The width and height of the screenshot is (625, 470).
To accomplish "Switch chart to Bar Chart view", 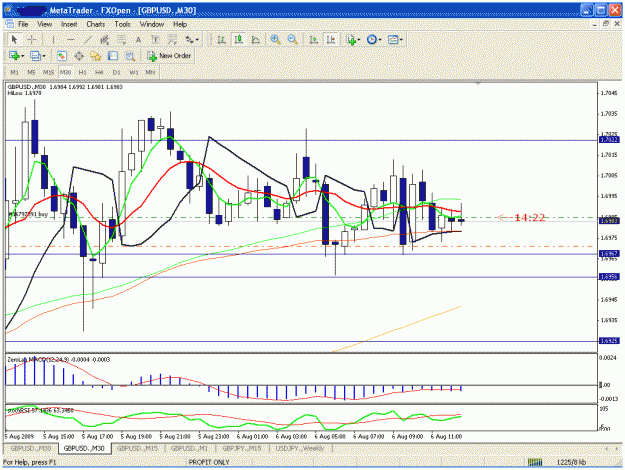I will 222,40.
